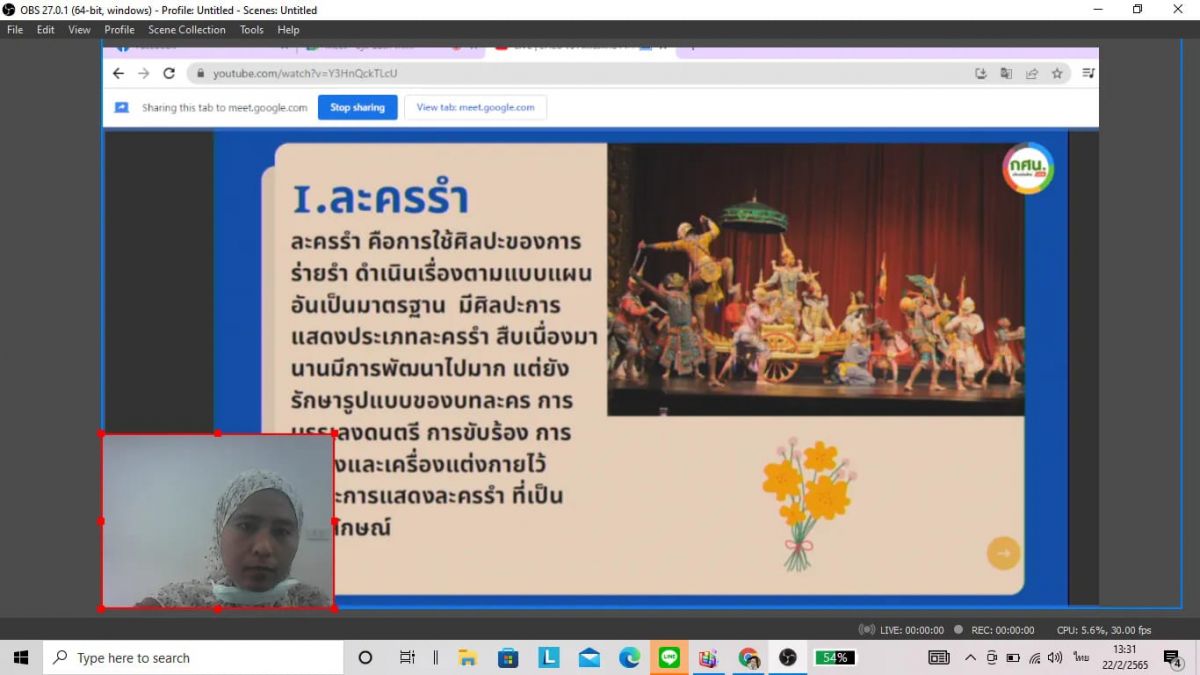Reload the YouTube page

coord(169,74)
